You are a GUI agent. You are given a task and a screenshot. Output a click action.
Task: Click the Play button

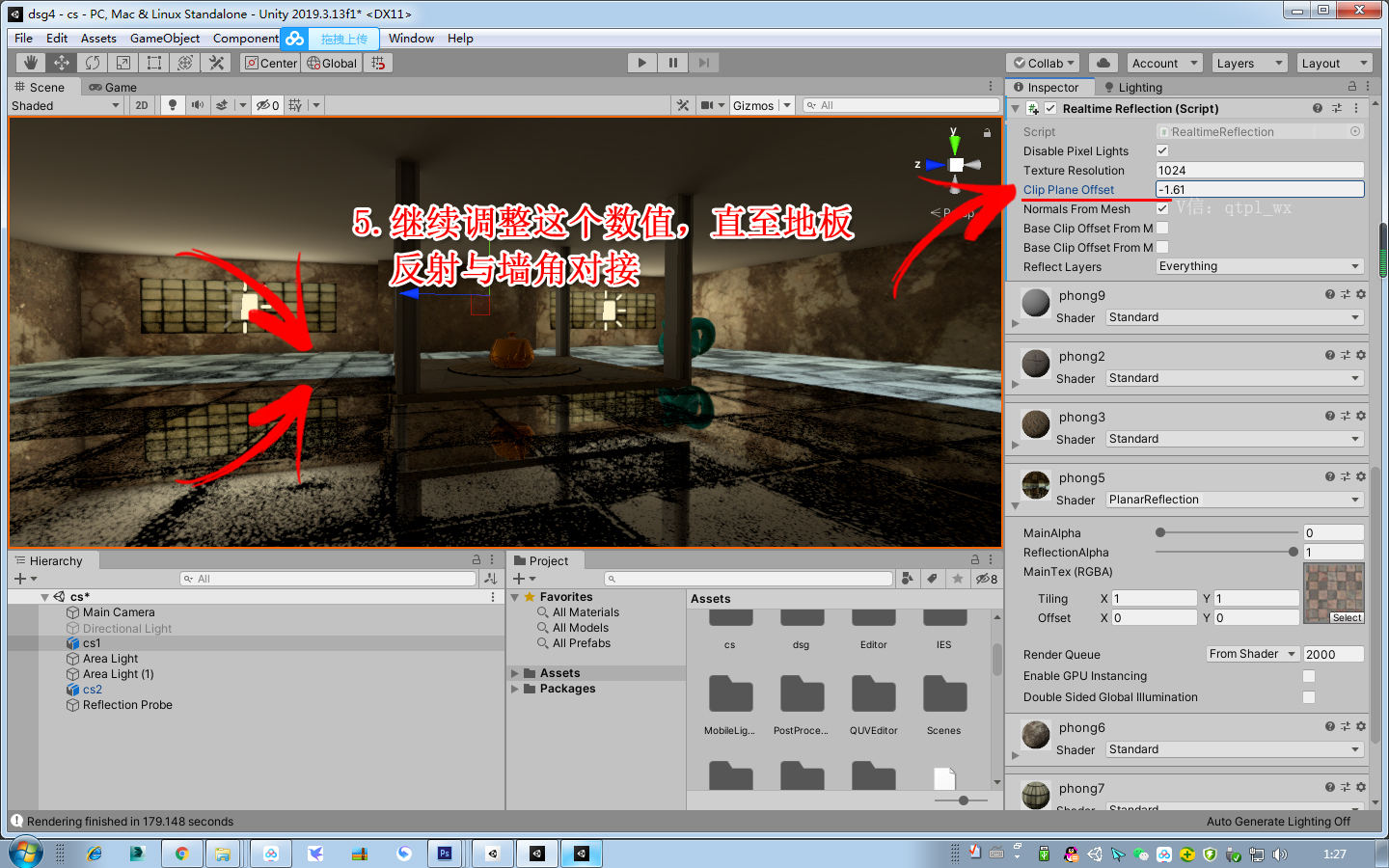(x=642, y=63)
